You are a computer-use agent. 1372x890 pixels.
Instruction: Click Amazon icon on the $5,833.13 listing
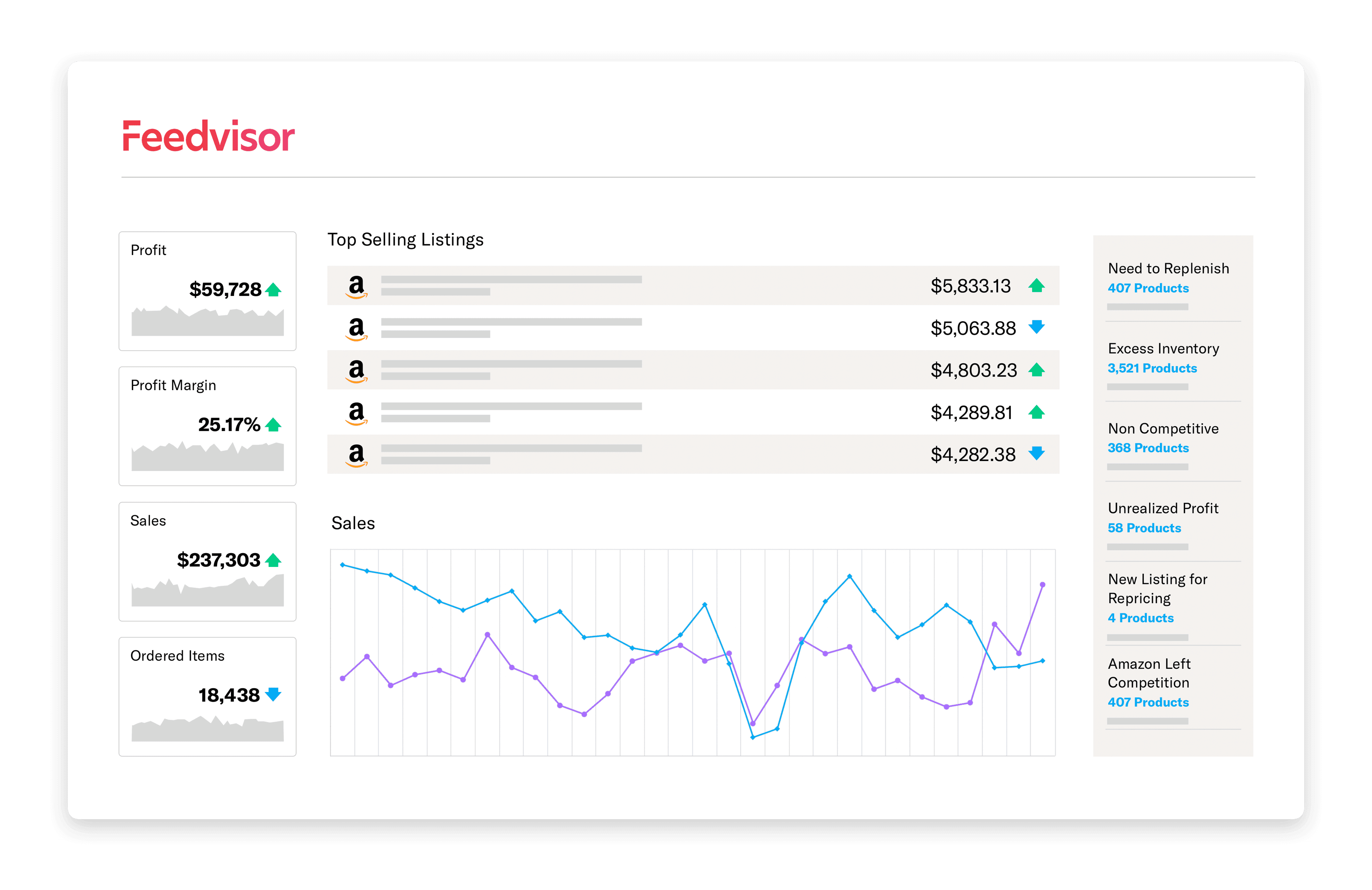point(356,287)
